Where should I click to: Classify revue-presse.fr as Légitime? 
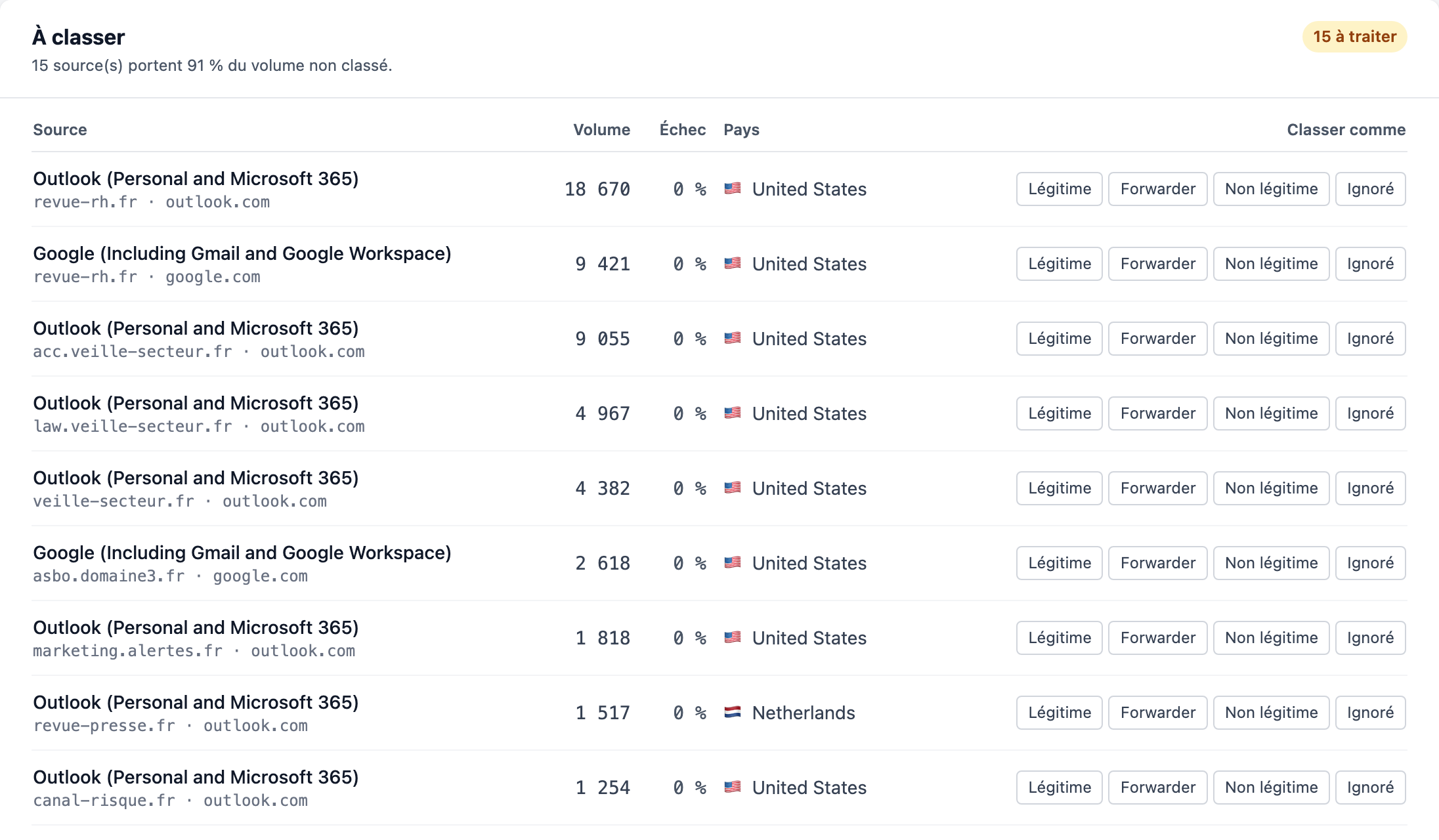[x=1059, y=713]
